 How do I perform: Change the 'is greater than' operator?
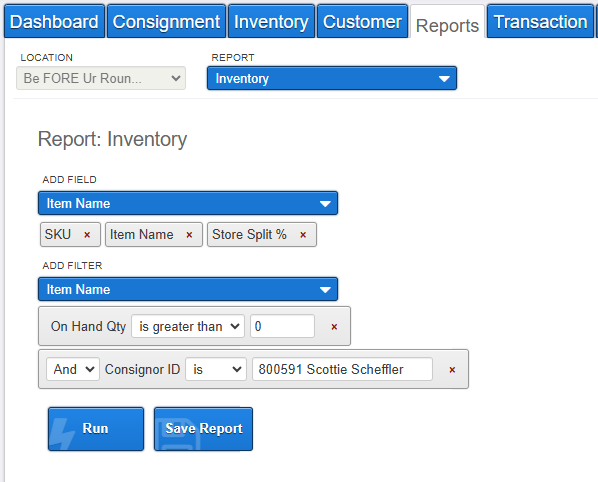[188, 326]
